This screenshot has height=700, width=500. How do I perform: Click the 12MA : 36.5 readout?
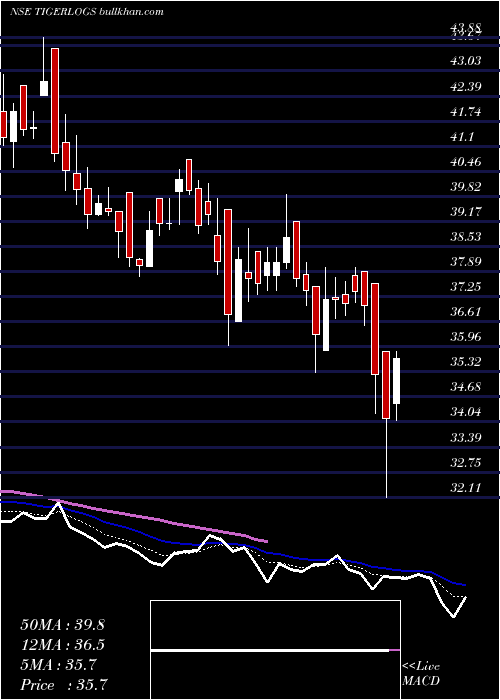pos(62,645)
